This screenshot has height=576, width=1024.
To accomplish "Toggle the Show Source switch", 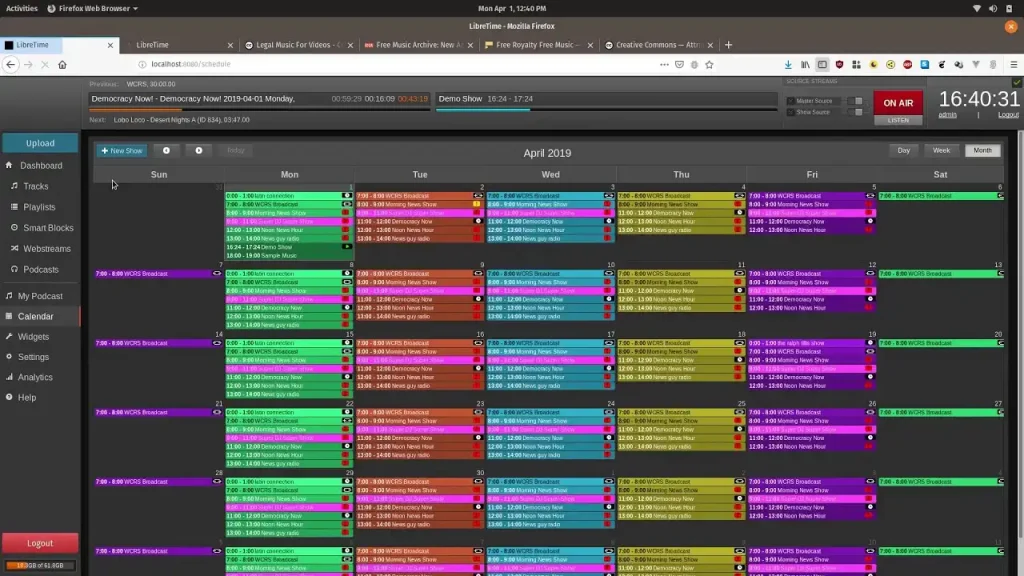I will (x=855, y=112).
